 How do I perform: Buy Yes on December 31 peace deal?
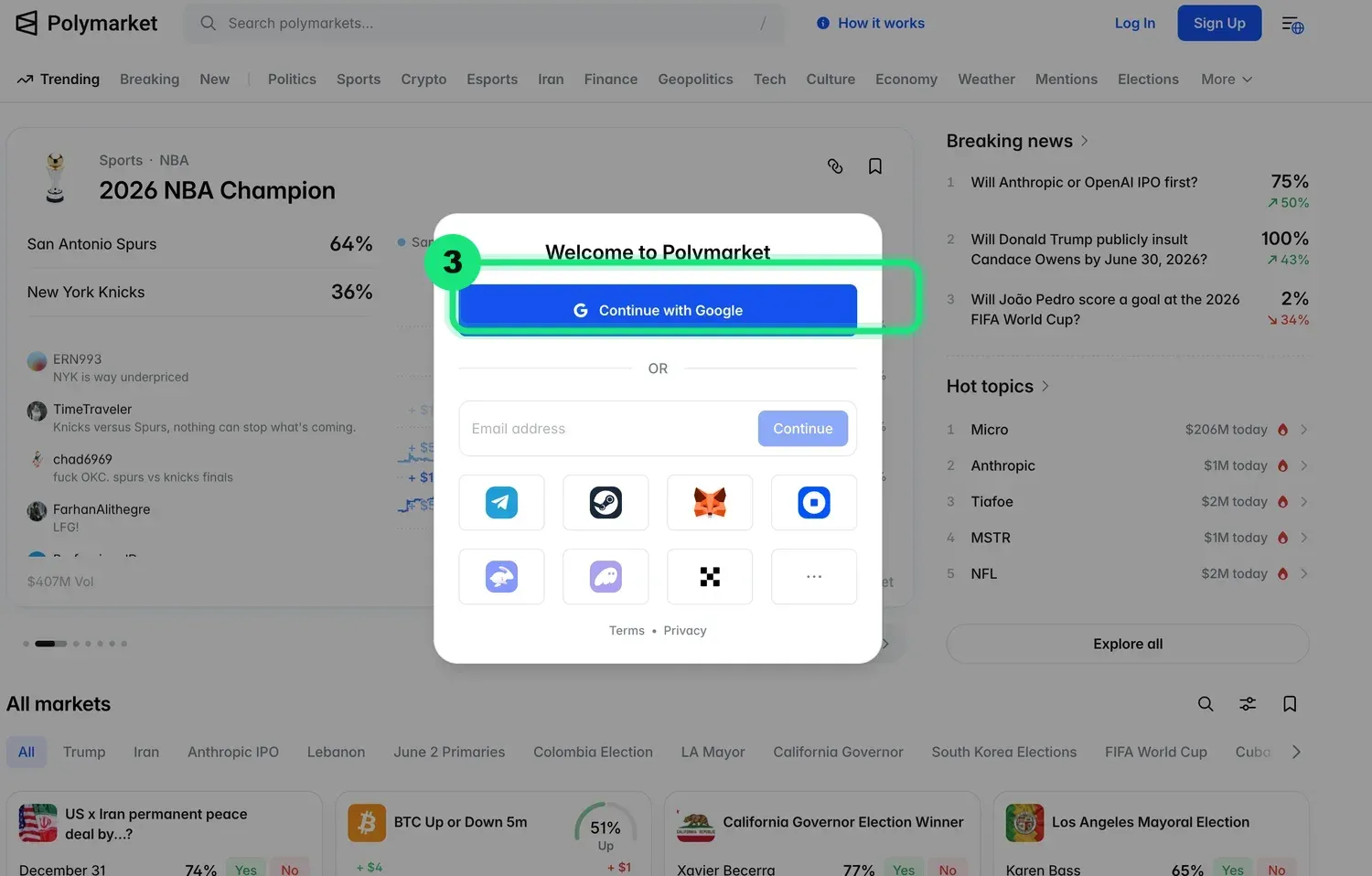(x=245, y=870)
